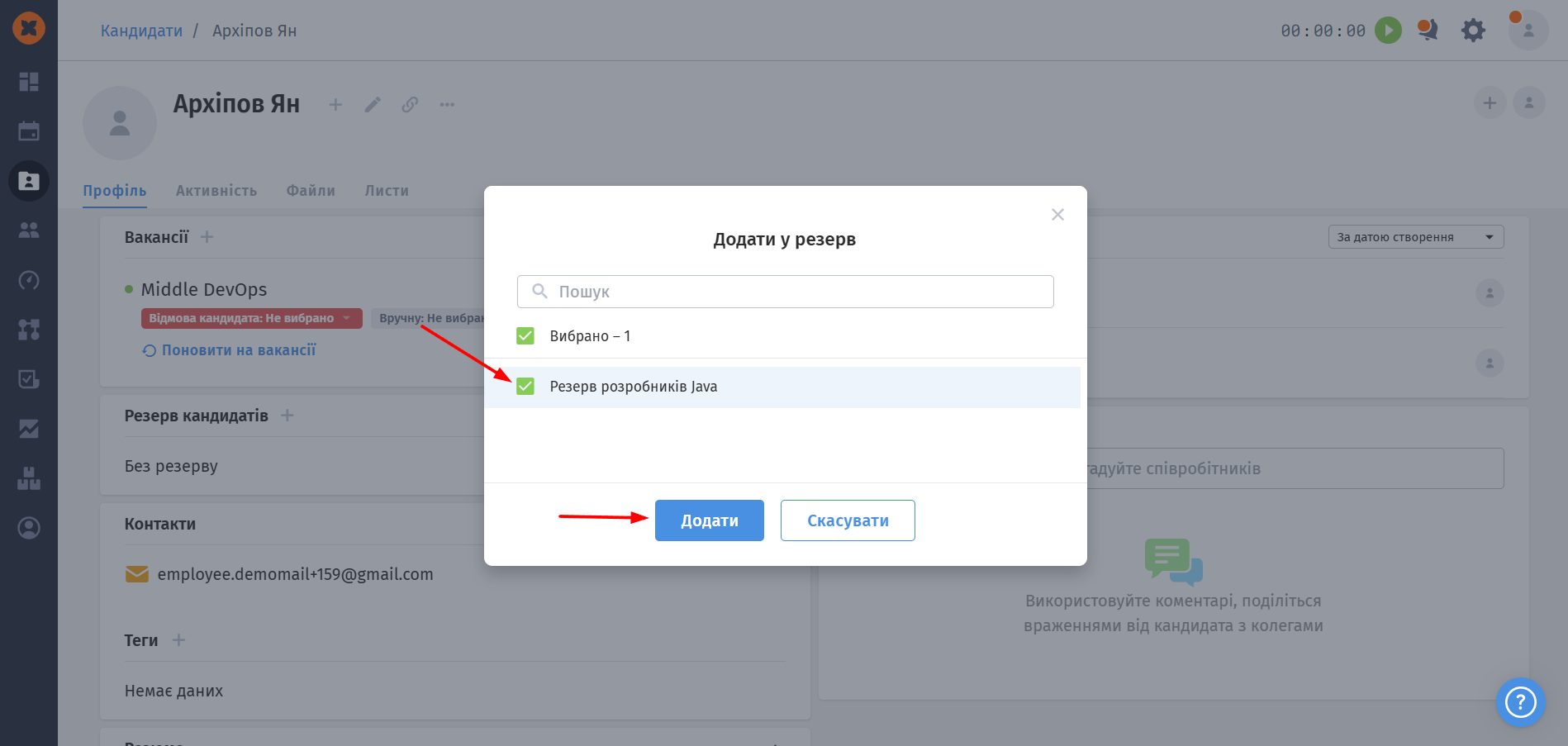Close the Додати у резерв dialog
The height and width of the screenshot is (746, 1568).
tap(1057, 215)
